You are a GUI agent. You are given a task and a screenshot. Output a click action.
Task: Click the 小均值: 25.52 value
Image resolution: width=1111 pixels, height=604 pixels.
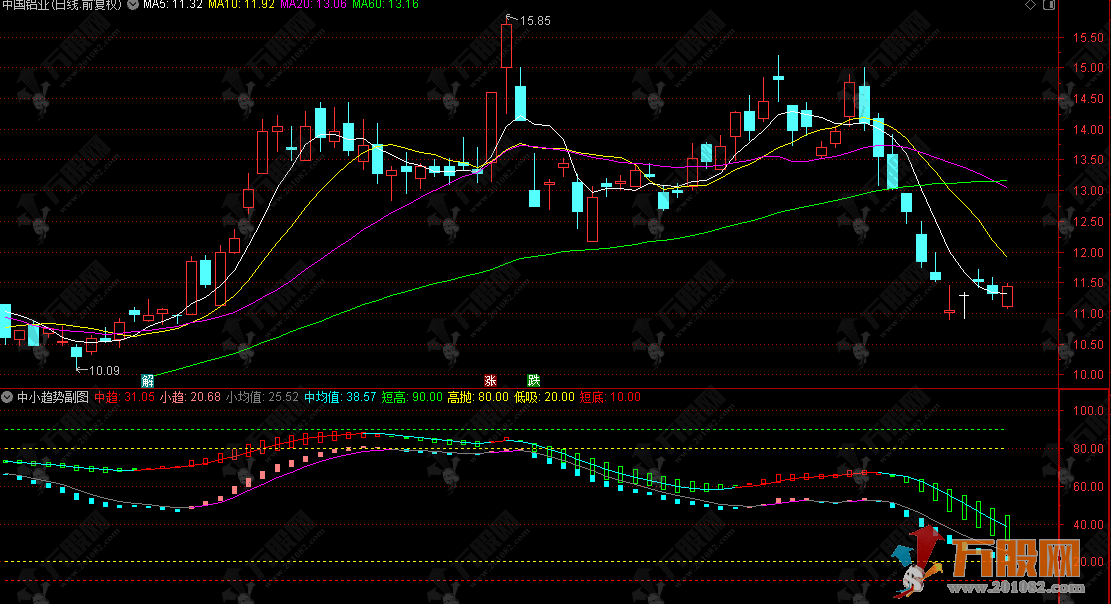point(262,397)
